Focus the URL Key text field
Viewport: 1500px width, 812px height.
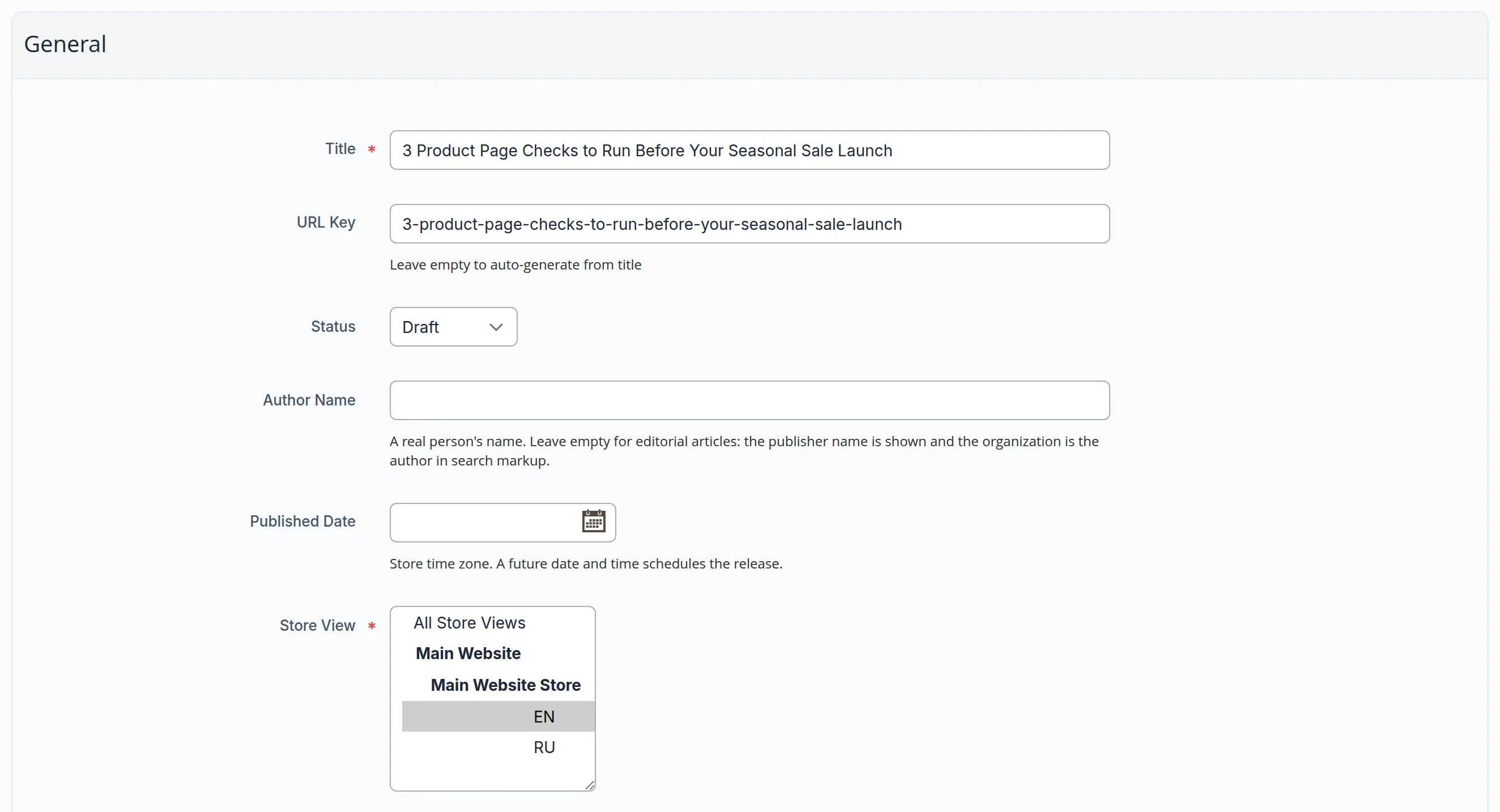pyautogui.click(x=749, y=224)
